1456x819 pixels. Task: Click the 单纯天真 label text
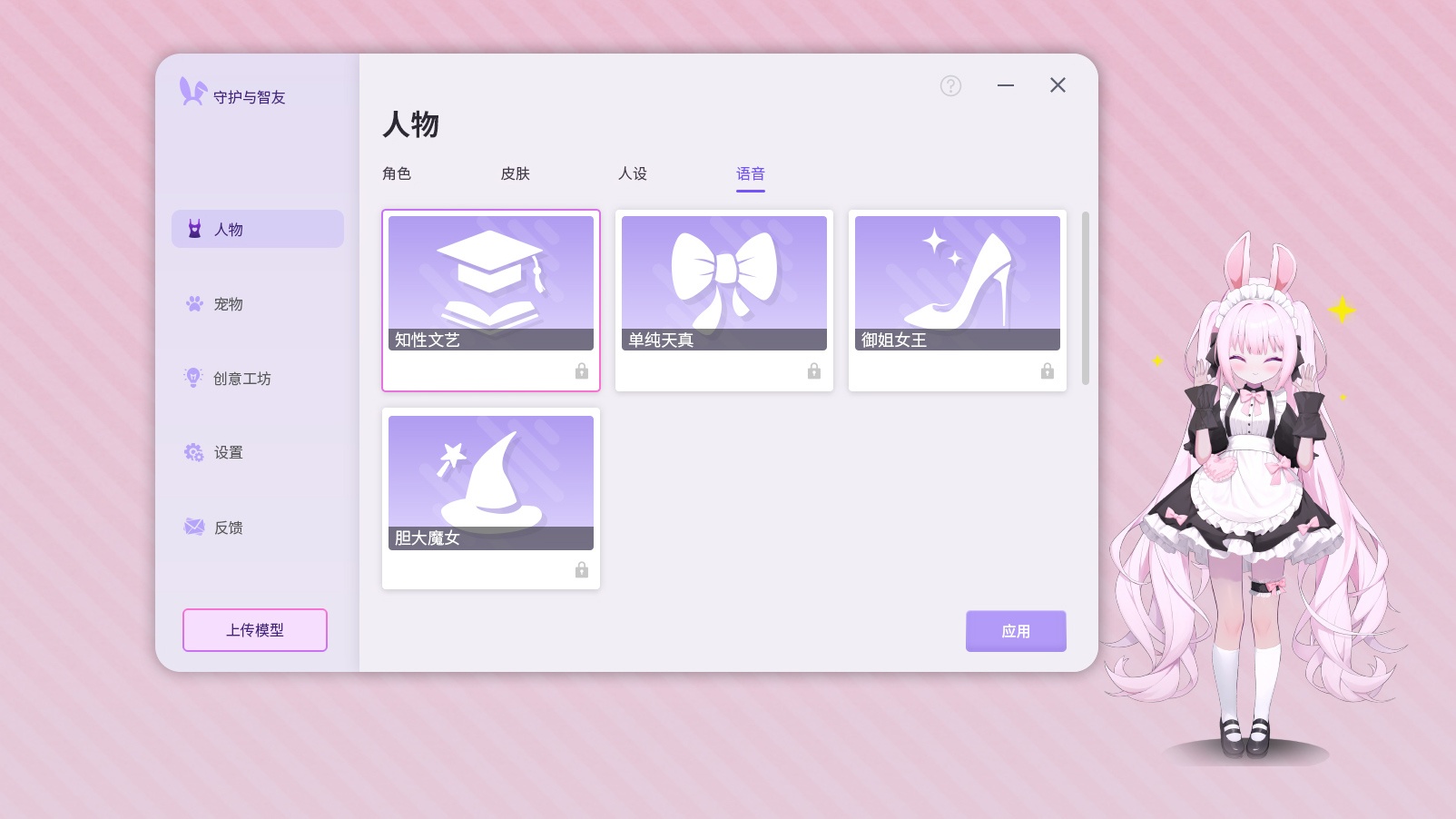[x=661, y=340]
